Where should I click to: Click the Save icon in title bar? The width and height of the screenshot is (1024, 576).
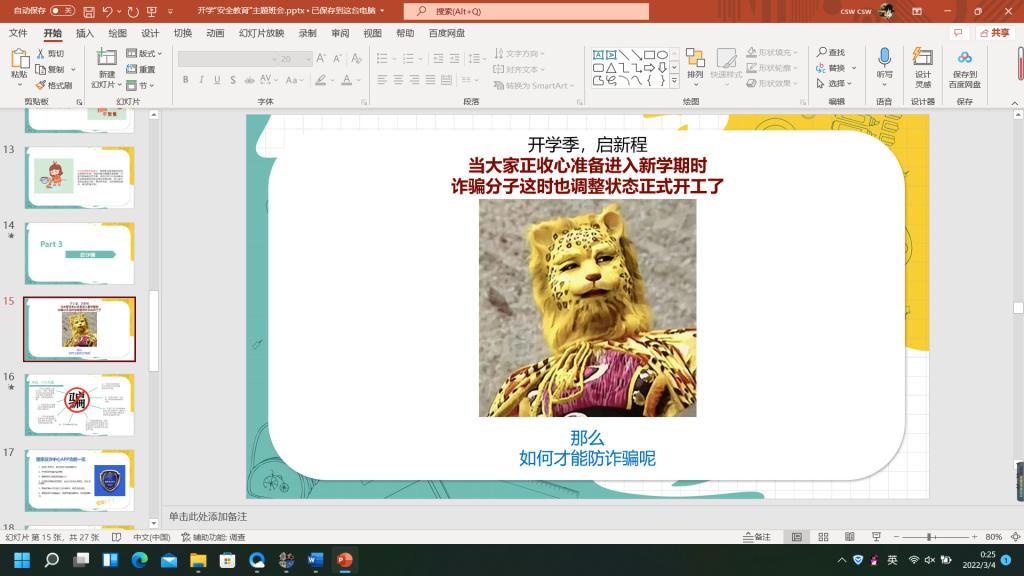90,11
